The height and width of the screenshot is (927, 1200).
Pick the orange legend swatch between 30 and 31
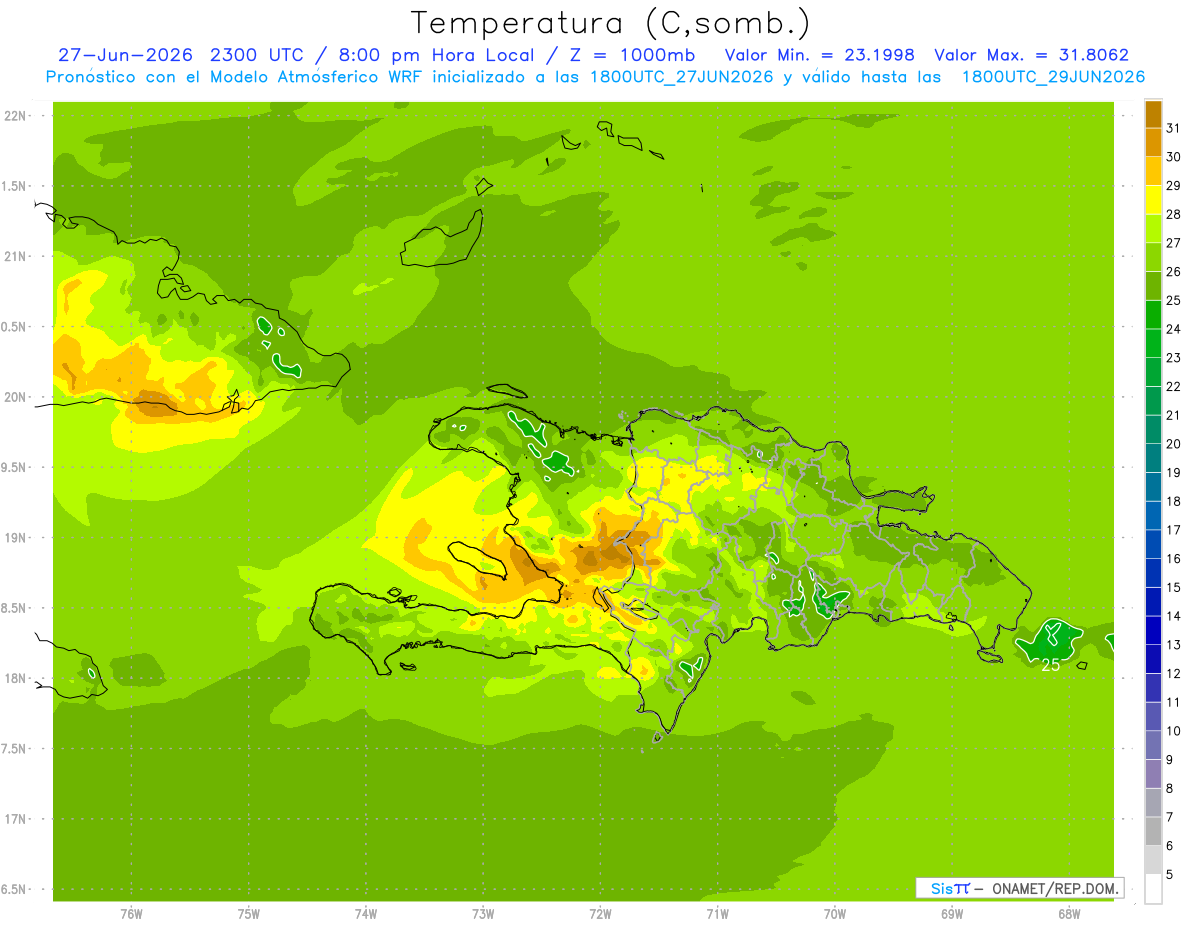click(1153, 143)
